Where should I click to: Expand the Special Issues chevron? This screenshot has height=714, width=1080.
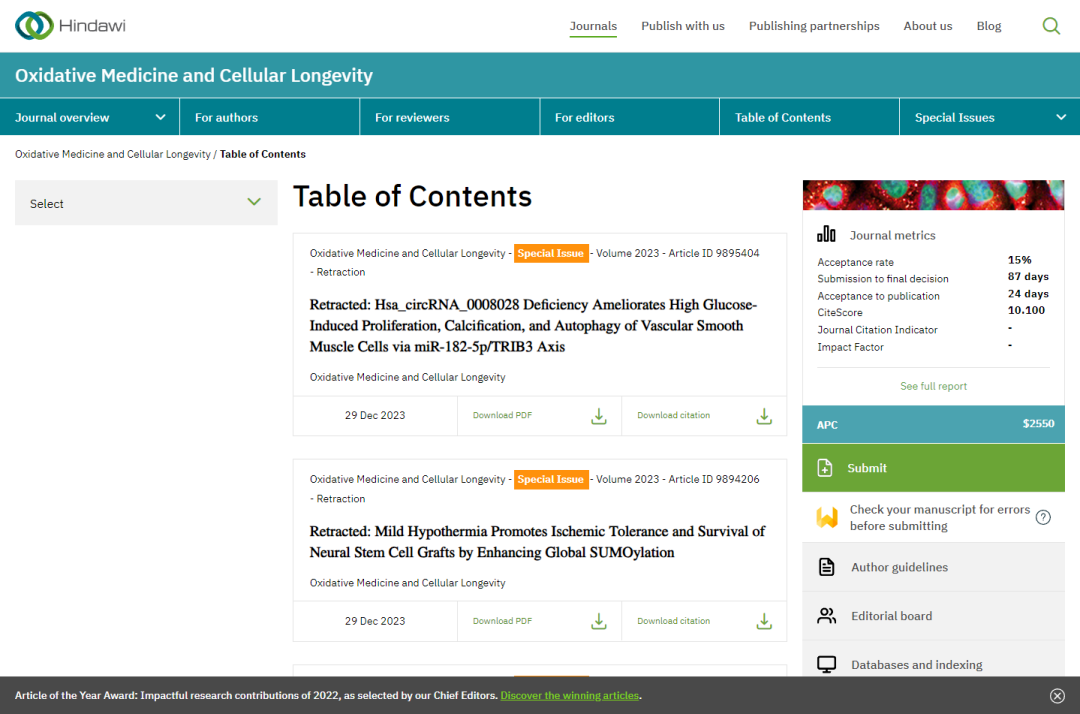click(x=1061, y=117)
